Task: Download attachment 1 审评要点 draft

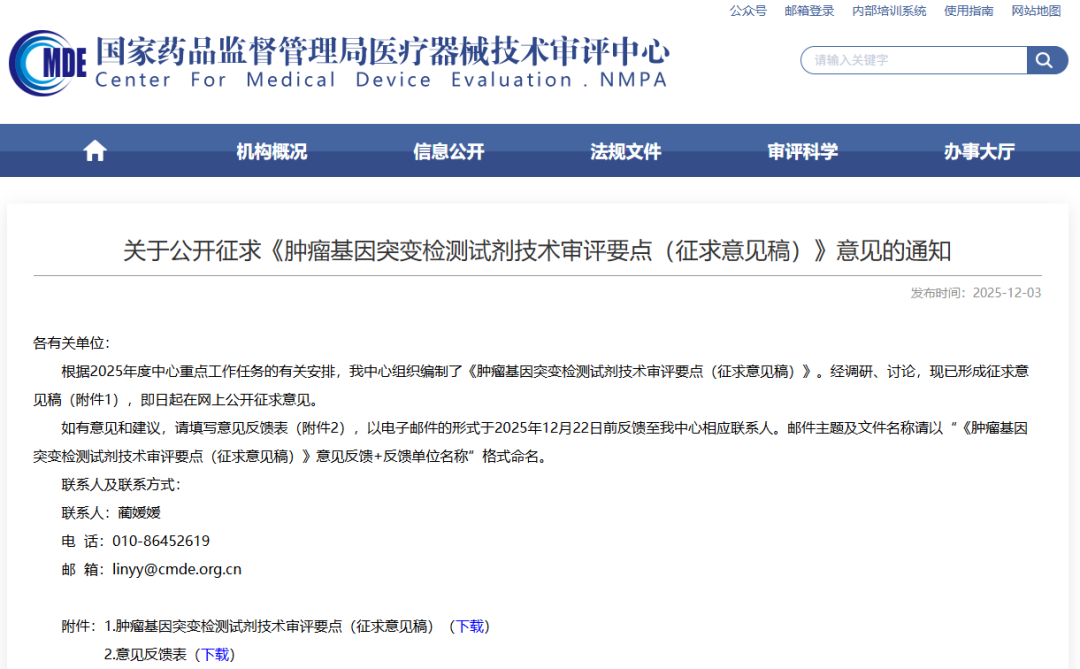Action: coord(471,626)
